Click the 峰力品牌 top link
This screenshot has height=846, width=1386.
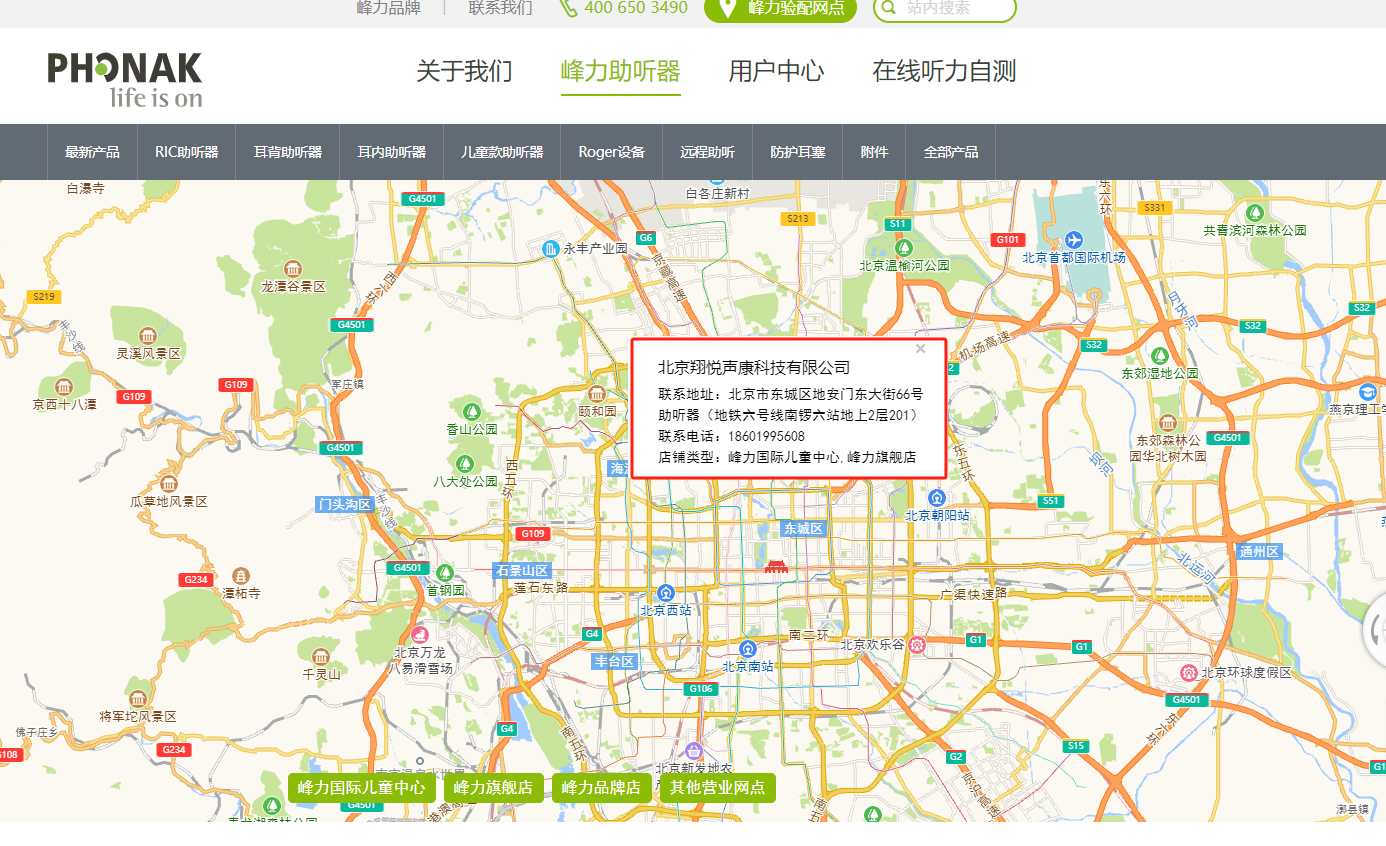coord(389,8)
